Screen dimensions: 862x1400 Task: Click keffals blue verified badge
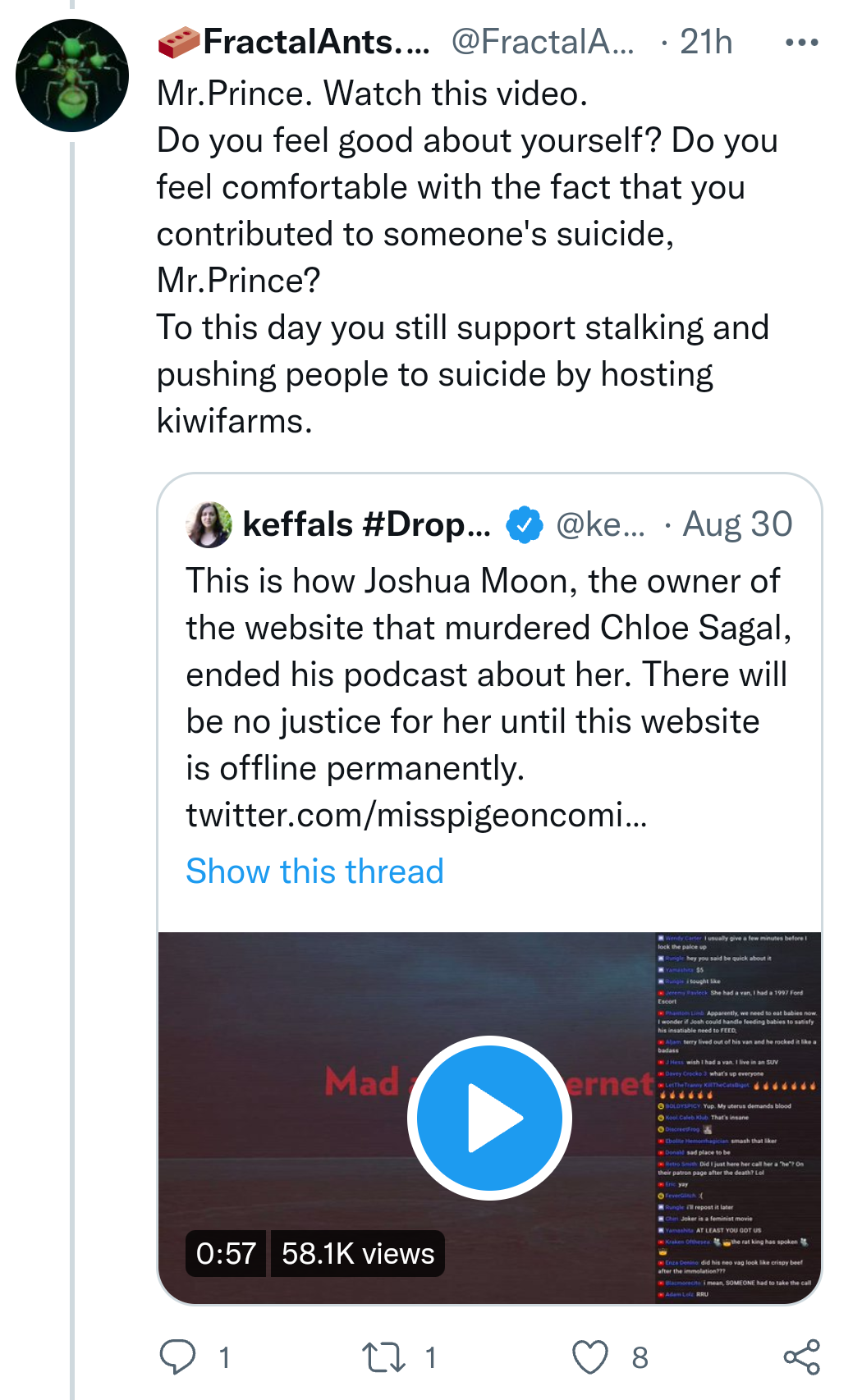click(525, 525)
